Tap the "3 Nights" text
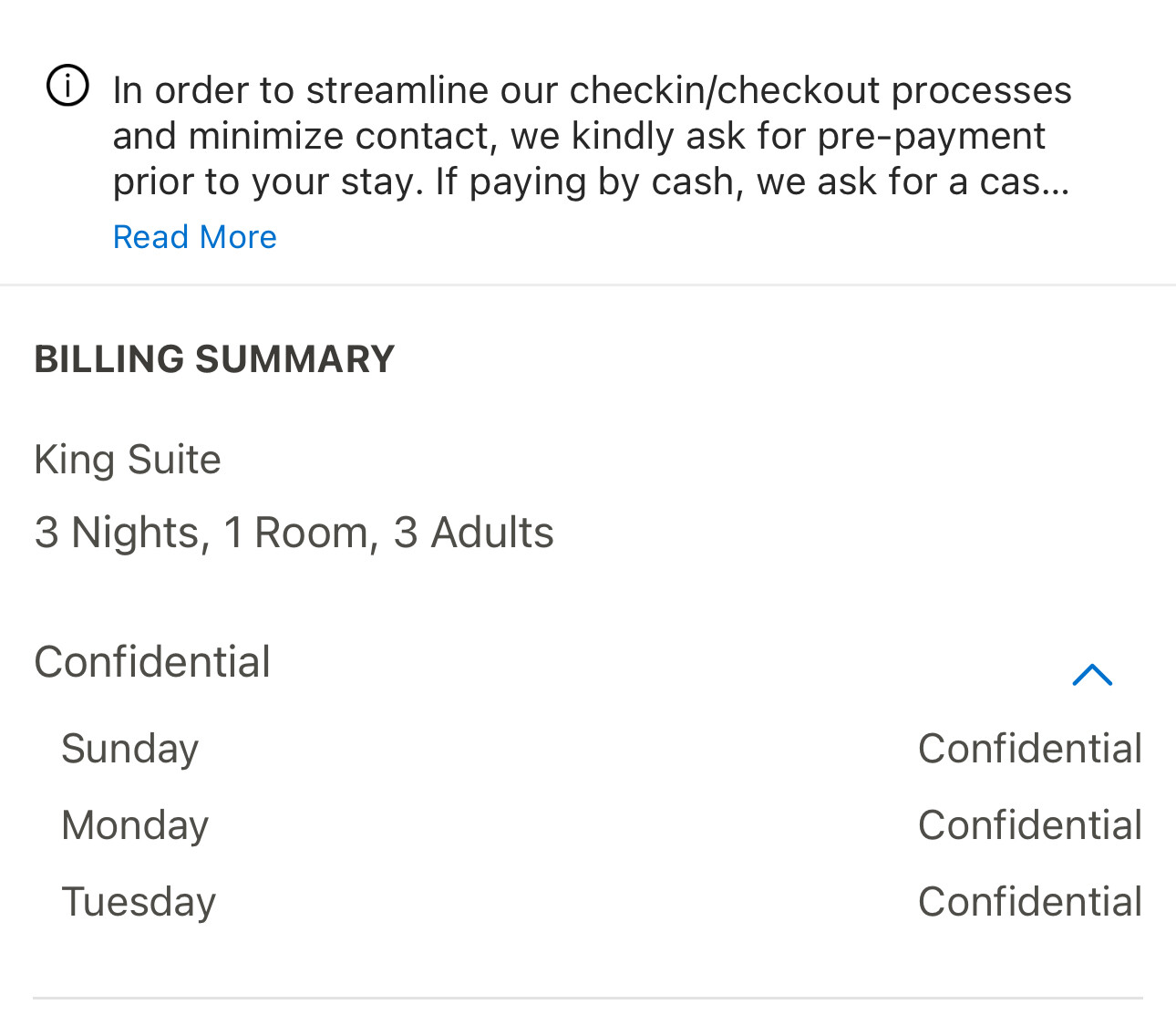 point(117,533)
